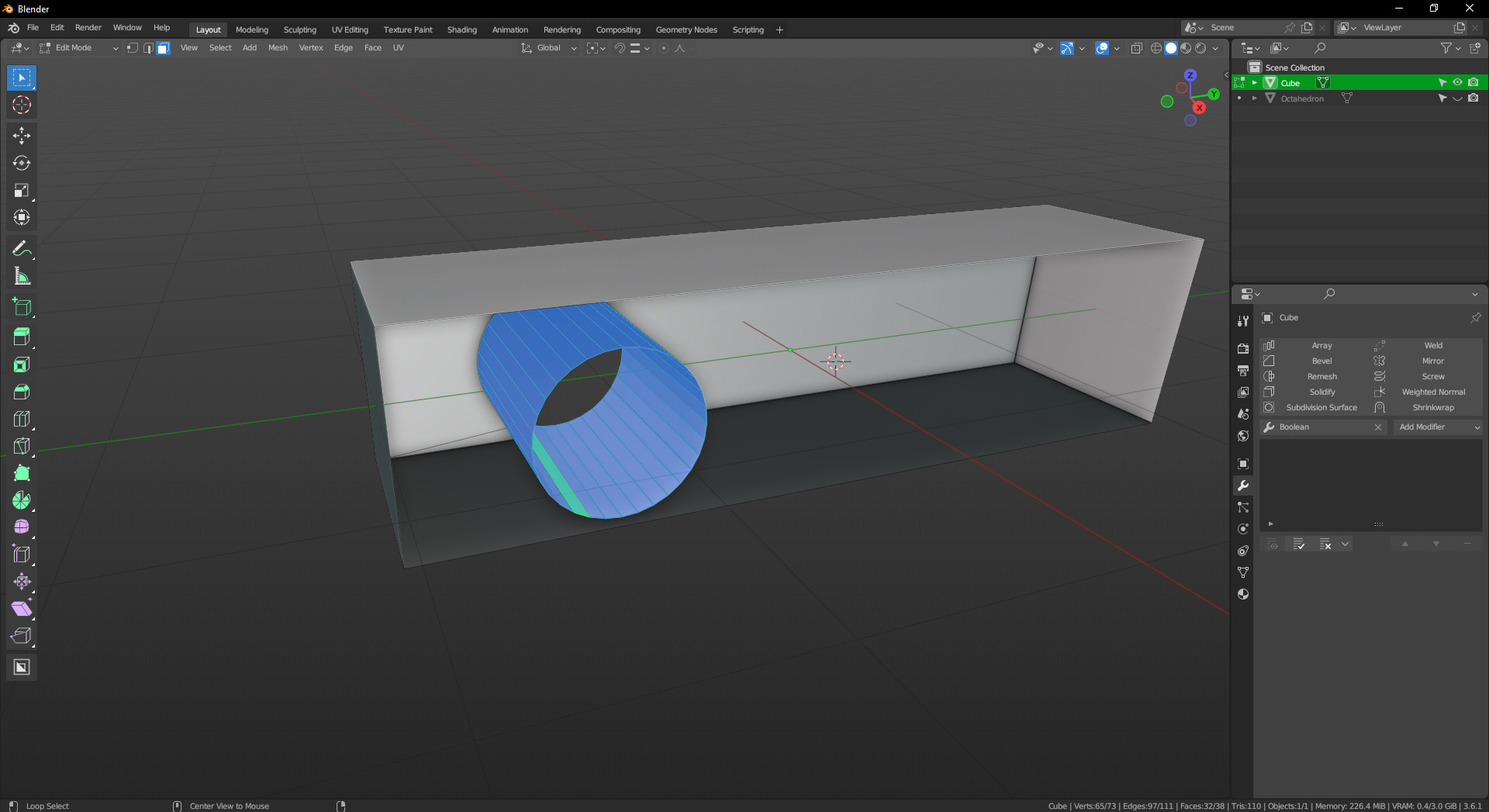Switch to the UV Editing workspace tab

click(350, 29)
